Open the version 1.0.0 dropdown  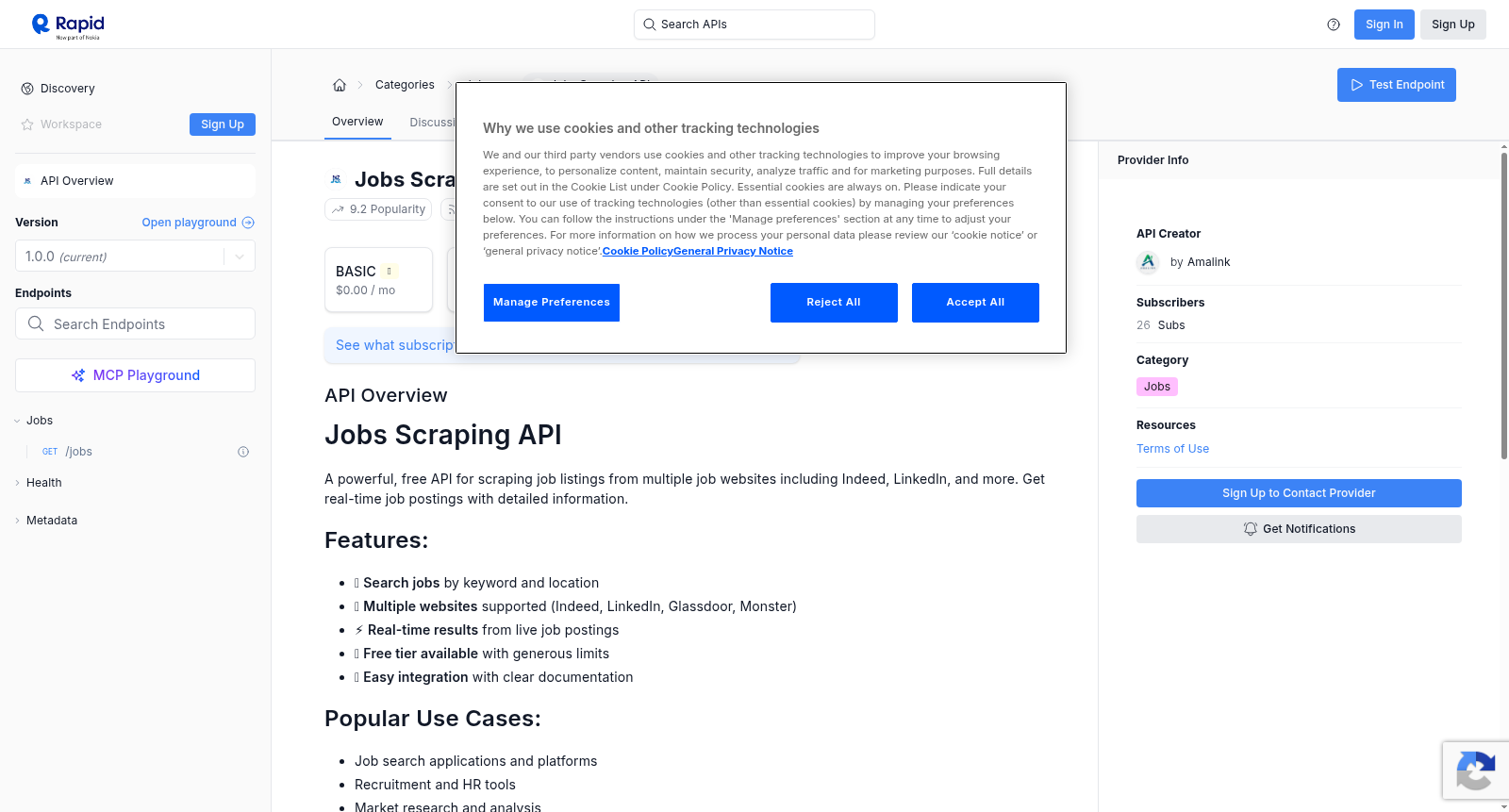(135, 257)
